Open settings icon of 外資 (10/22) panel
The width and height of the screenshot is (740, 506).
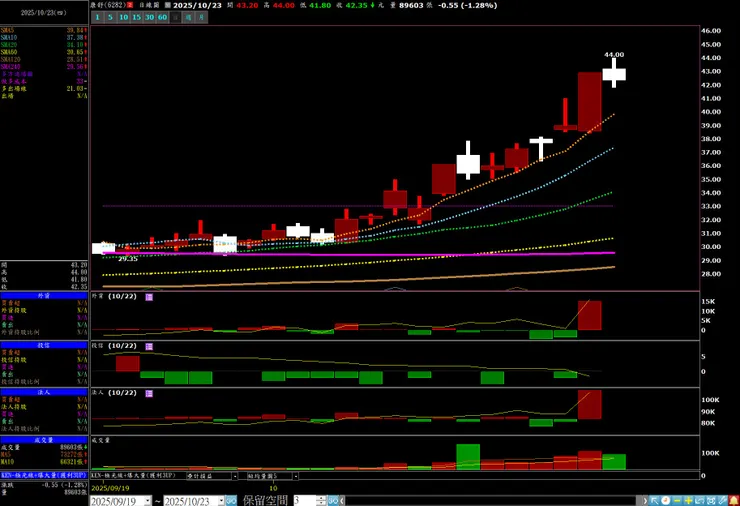[149, 297]
